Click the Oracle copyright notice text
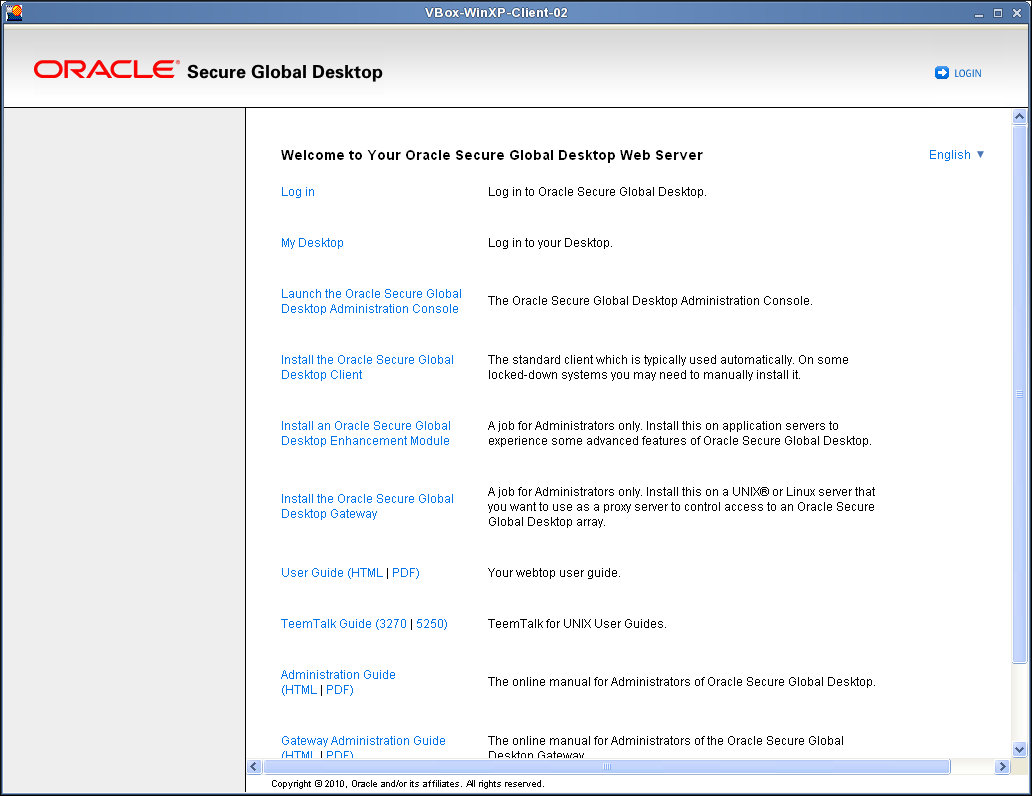 (408, 783)
